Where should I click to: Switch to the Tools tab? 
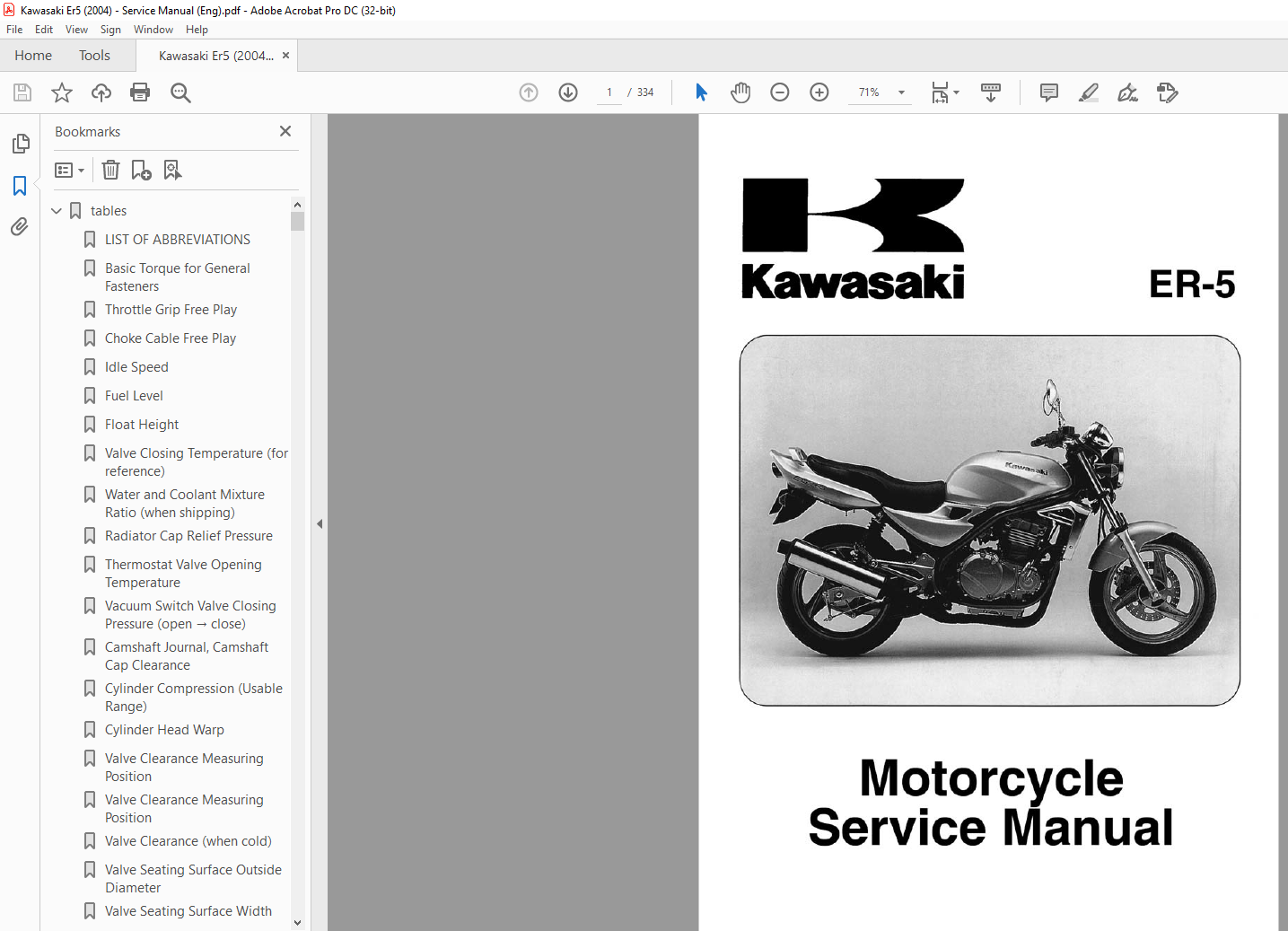(94, 56)
